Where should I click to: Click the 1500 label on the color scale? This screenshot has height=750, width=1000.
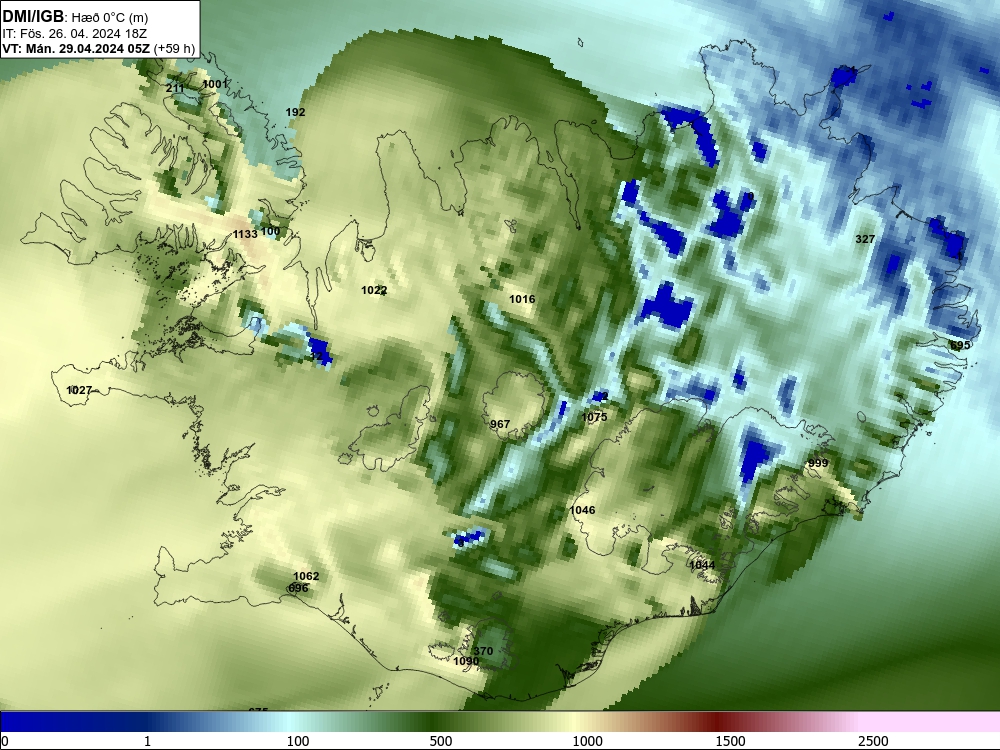pos(730,741)
